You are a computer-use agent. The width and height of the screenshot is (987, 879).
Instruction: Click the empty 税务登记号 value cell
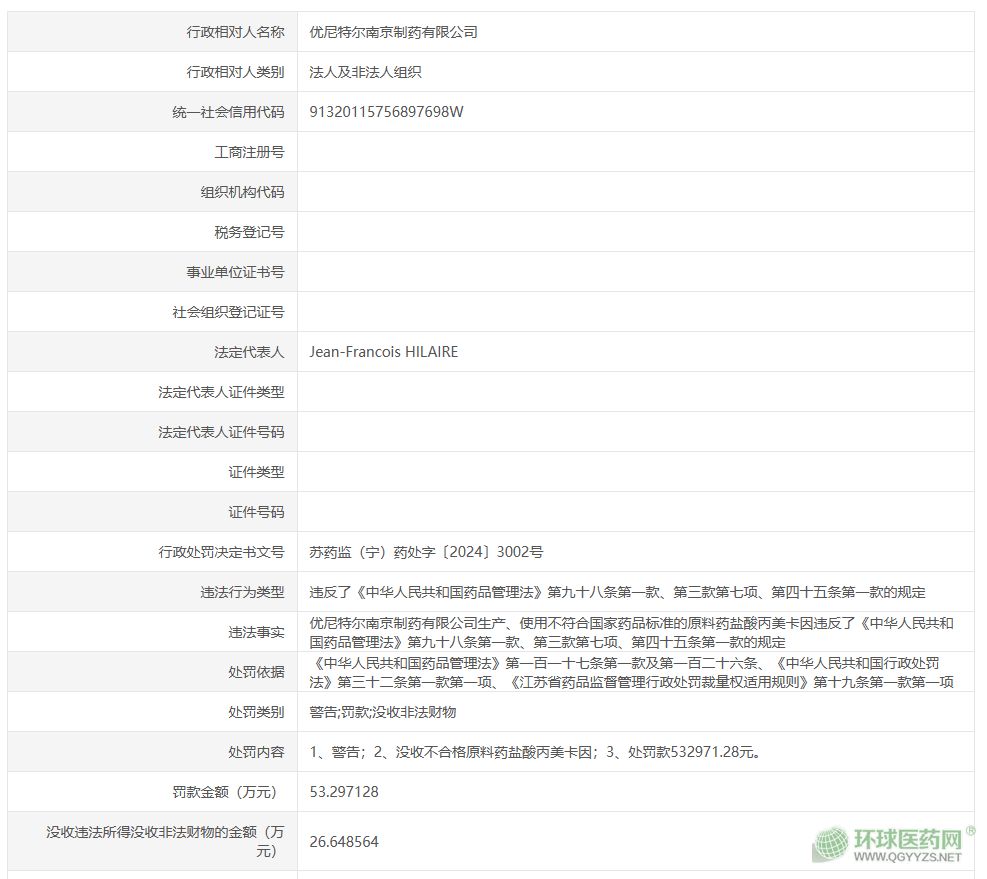click(x=635, y=232)
